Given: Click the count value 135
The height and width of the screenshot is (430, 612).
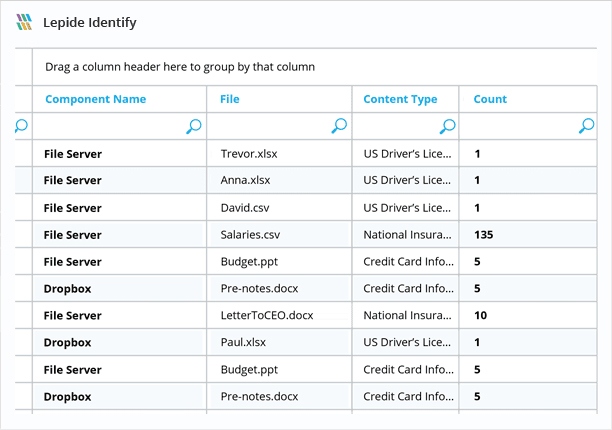Looking at the screenshot, I should tap(484, 235).
